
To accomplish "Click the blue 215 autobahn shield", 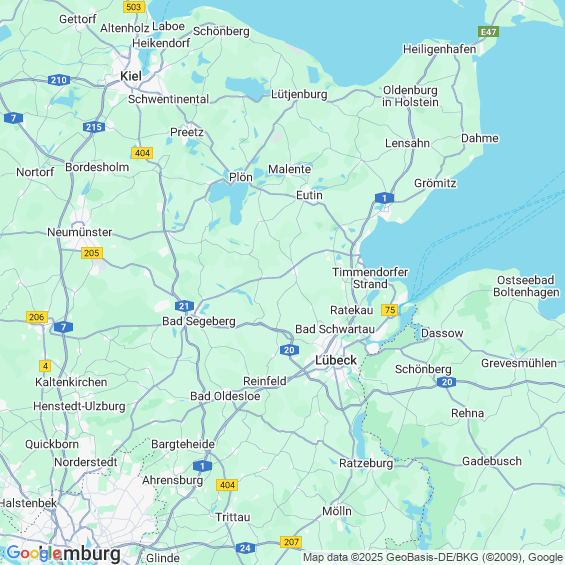I will [x=94, y=127].
